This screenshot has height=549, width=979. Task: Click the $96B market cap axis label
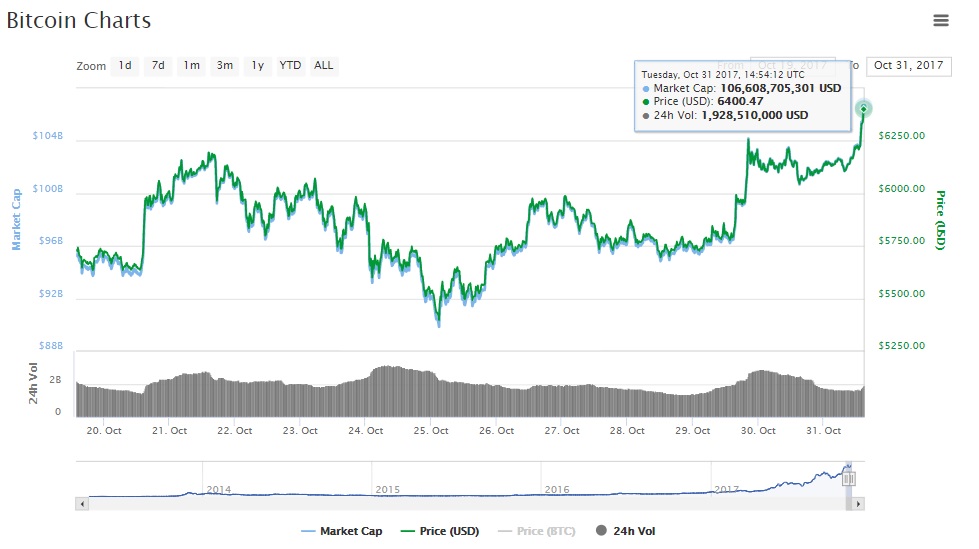point(51,240)
